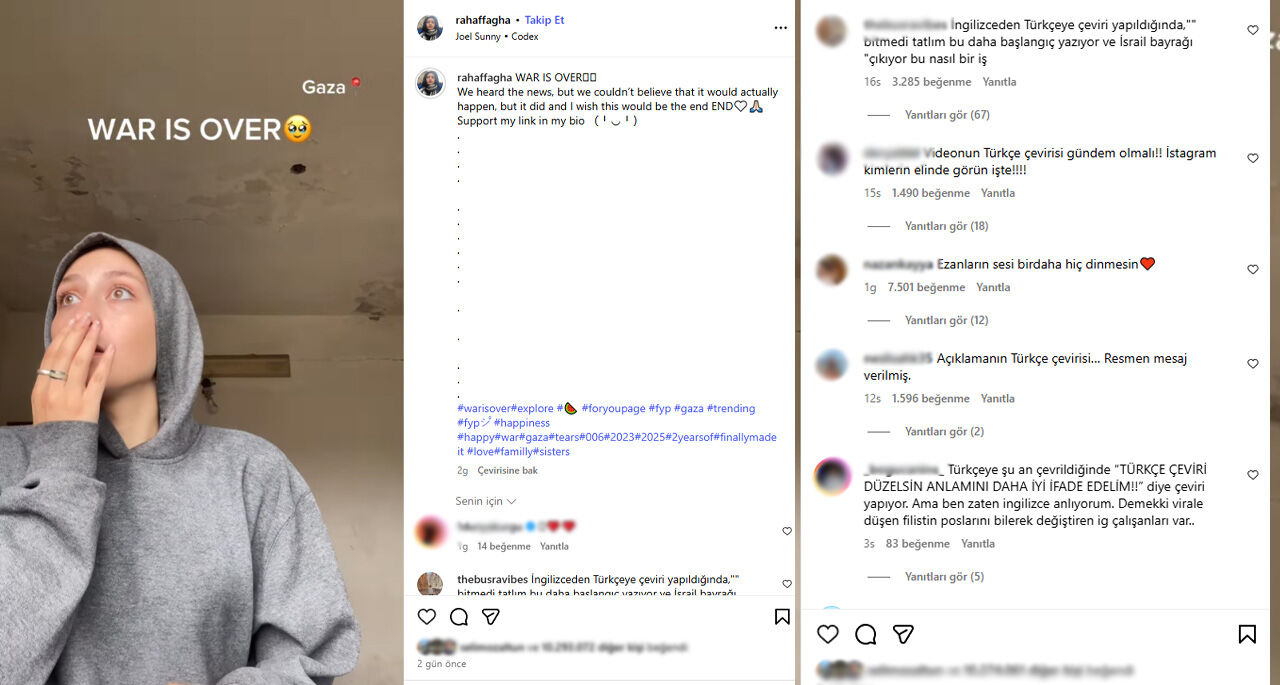Open the three-dot more options menu
Image resolution: width=1280 pixels, height=685 pixels.
click(x=780, y=28)
